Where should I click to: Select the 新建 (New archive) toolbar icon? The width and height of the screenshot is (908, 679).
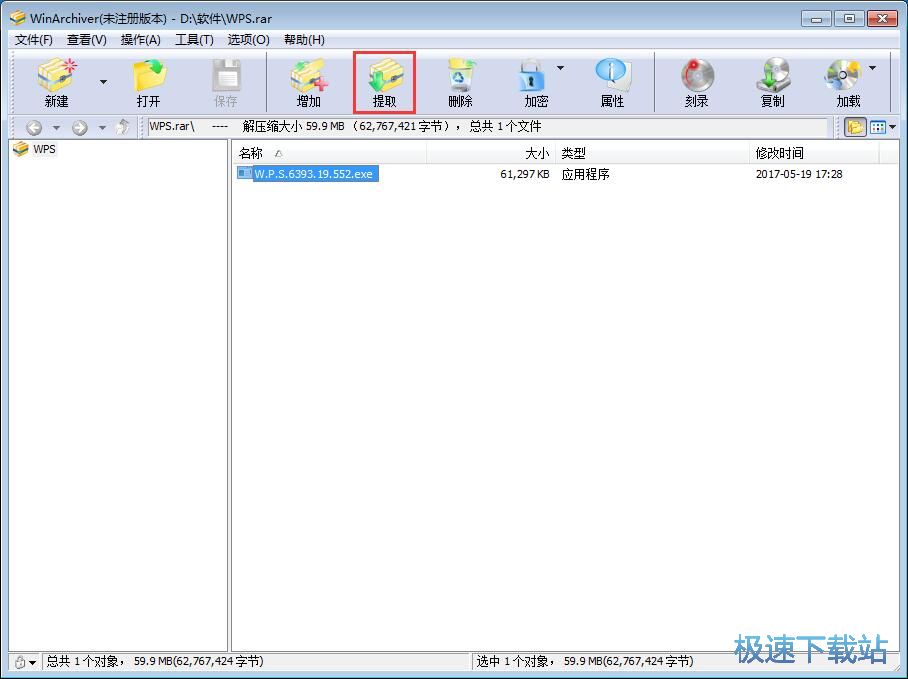coord(56,78)
